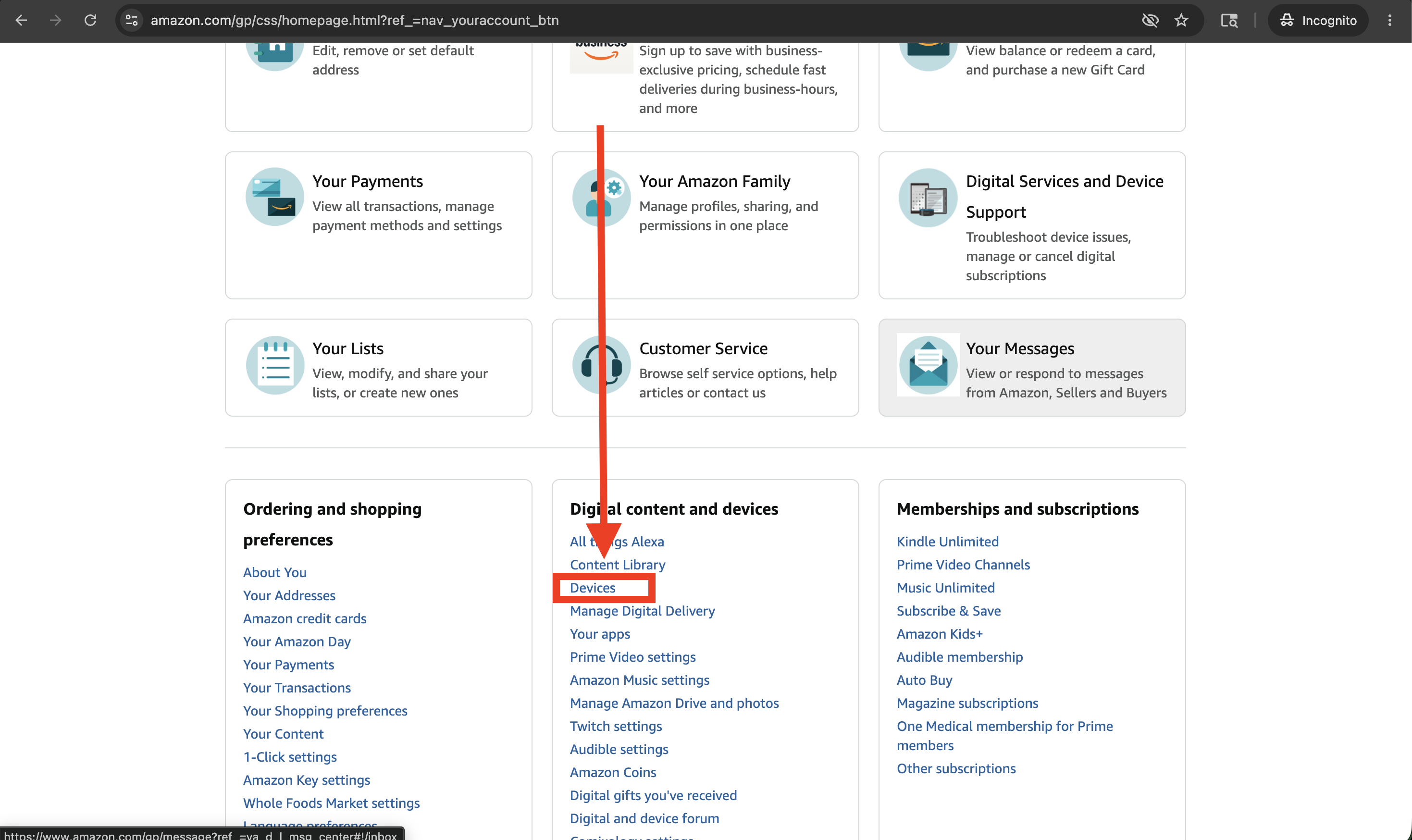Open Prime Video settings link
Viewport: 1412px width, 840px height.
[633, 657]
